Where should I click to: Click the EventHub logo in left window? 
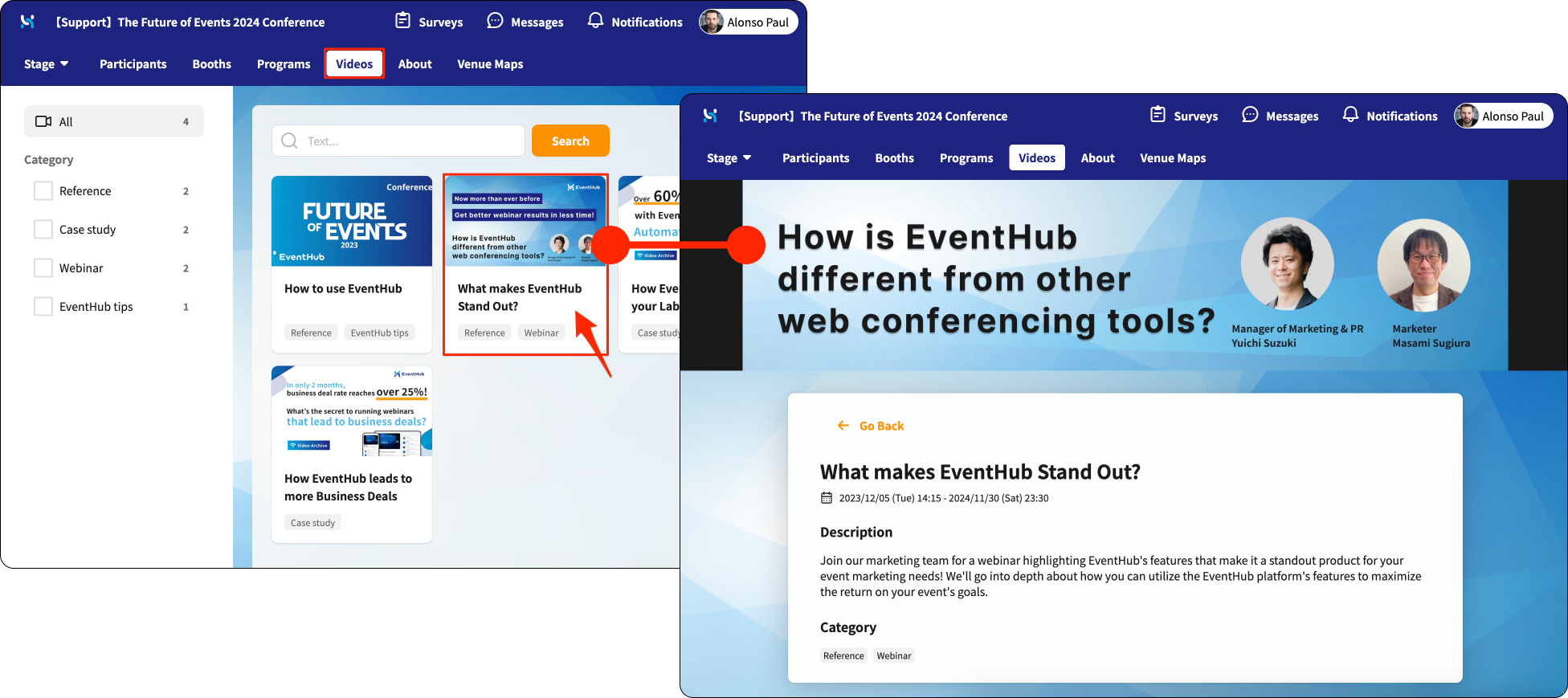pyautogui.click(x=27, y=22)
